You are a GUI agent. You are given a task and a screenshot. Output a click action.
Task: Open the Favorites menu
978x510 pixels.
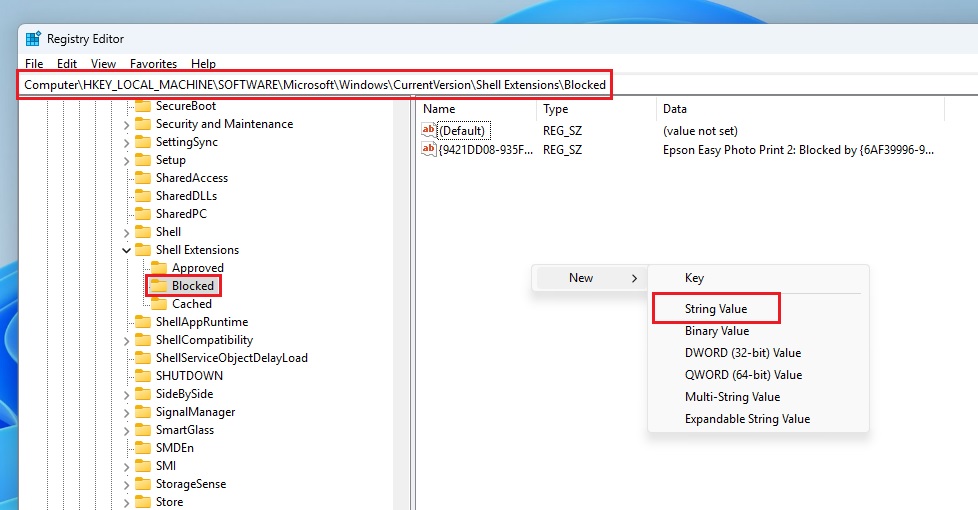point(153,64)
